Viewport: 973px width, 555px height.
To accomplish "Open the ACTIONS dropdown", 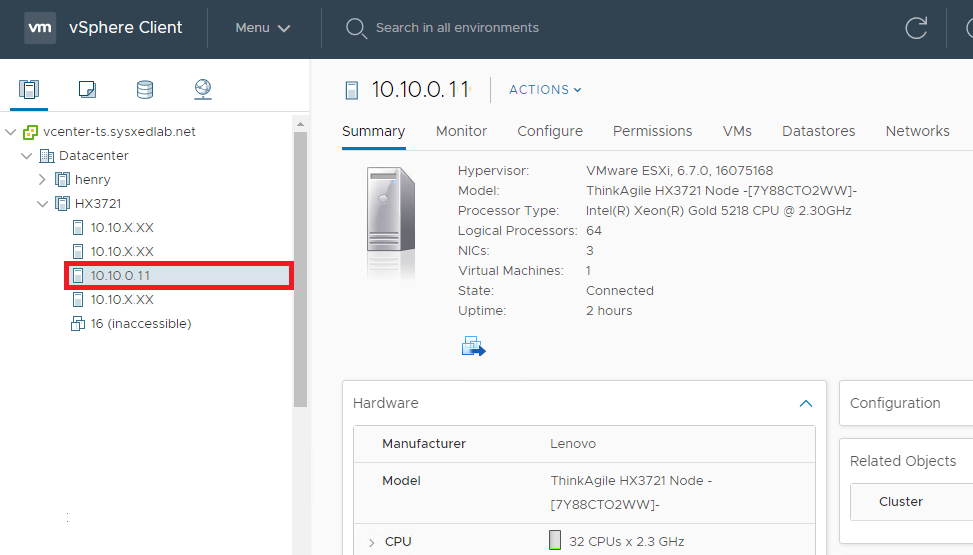I will tap(545, 89).
